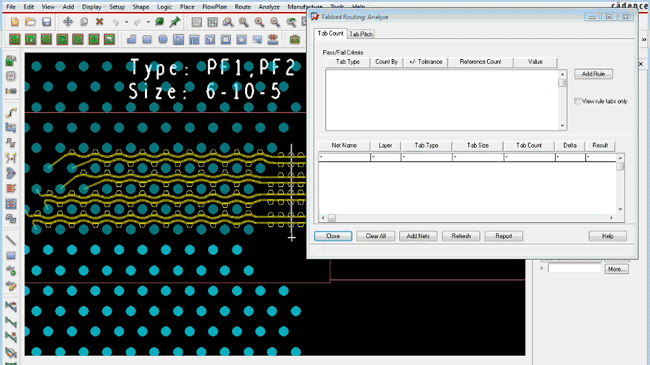Click the Report button
650x365 pixels.
click(504, 236)
